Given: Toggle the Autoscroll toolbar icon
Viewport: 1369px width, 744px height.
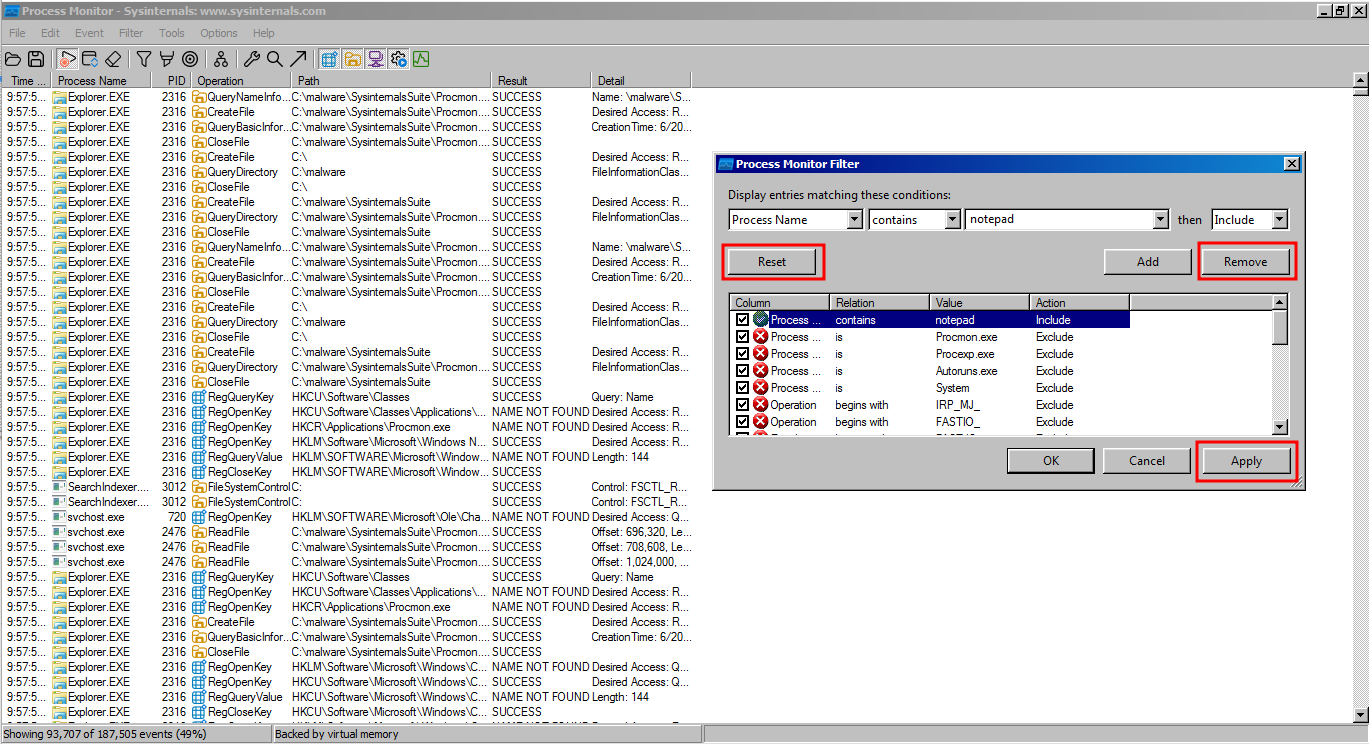Looking at the screenshot, I should coord(90,59).
